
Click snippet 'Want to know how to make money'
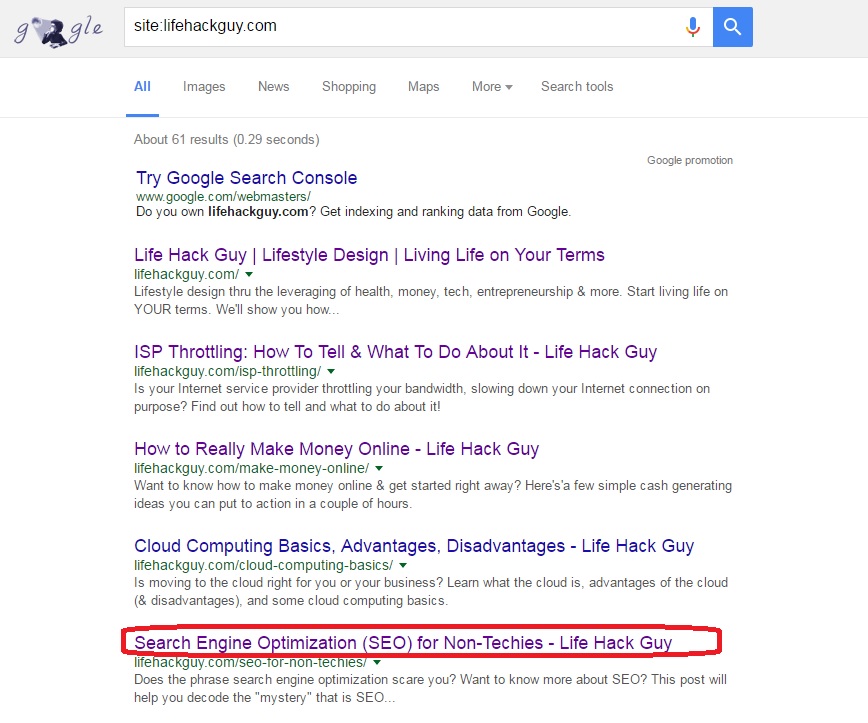(x=433, y=494)
